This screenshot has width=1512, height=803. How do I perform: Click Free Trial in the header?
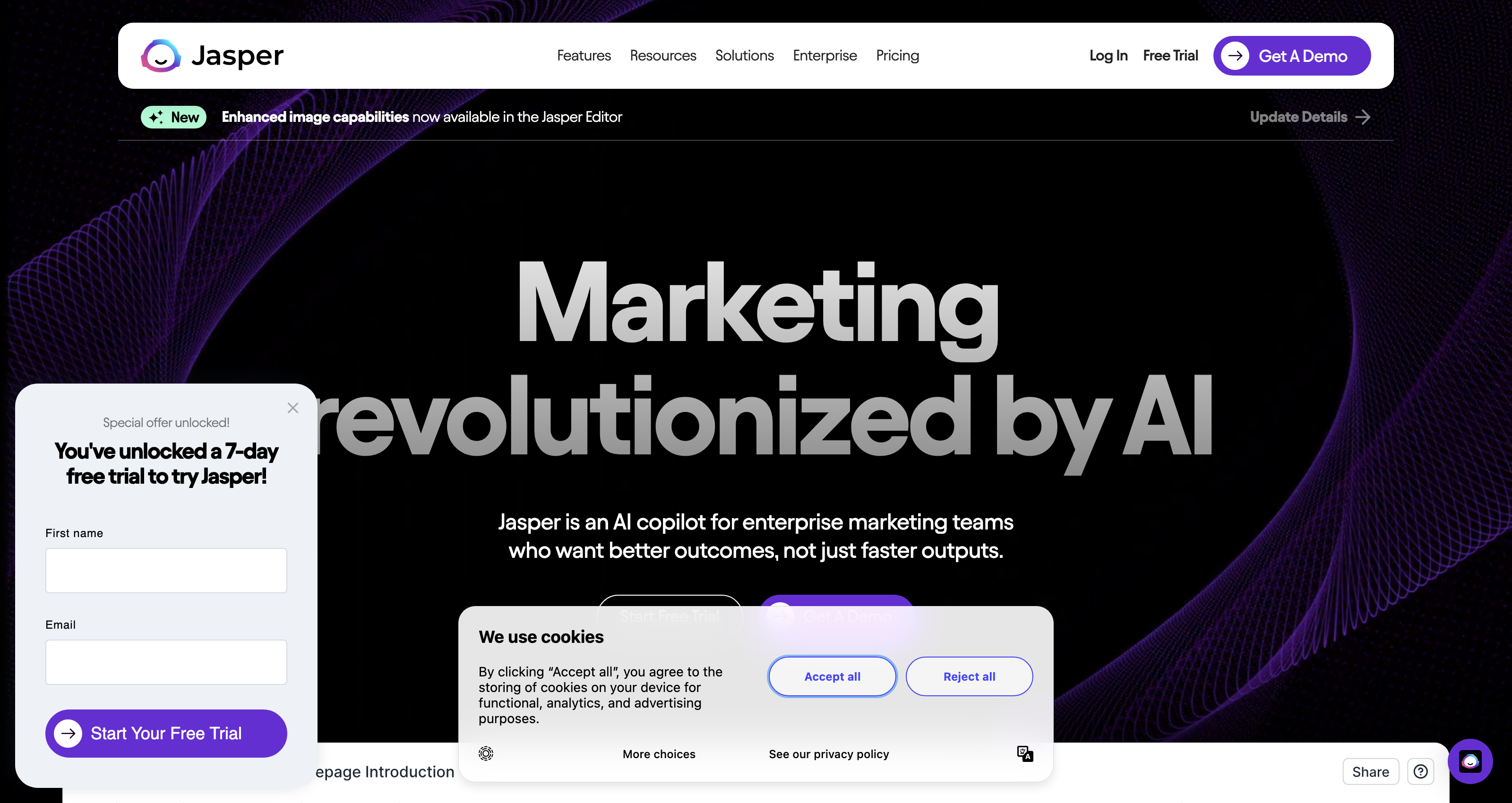point(1170,56)
